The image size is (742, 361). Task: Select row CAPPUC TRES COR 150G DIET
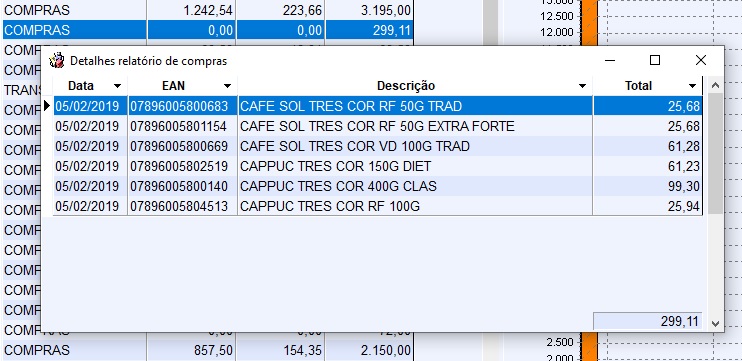click(377, 166)
